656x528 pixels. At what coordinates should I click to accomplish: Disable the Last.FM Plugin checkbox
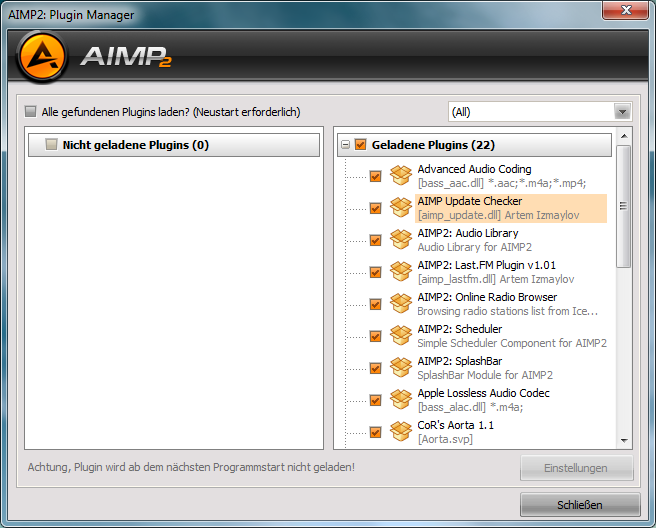click(x=375, y=272)
